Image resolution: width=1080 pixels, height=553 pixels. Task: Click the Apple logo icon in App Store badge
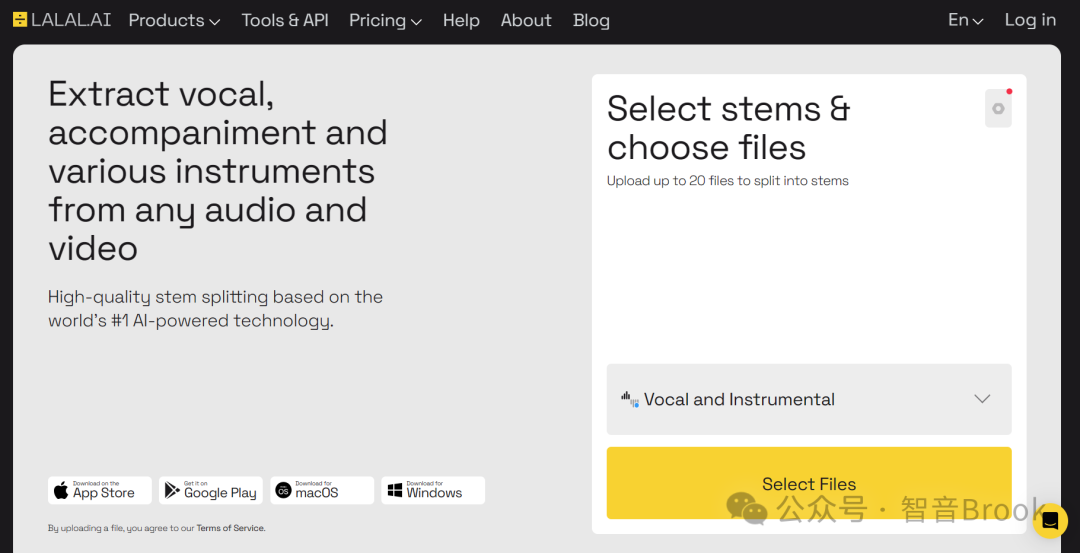pyautogui.click(x=61, y=490)
